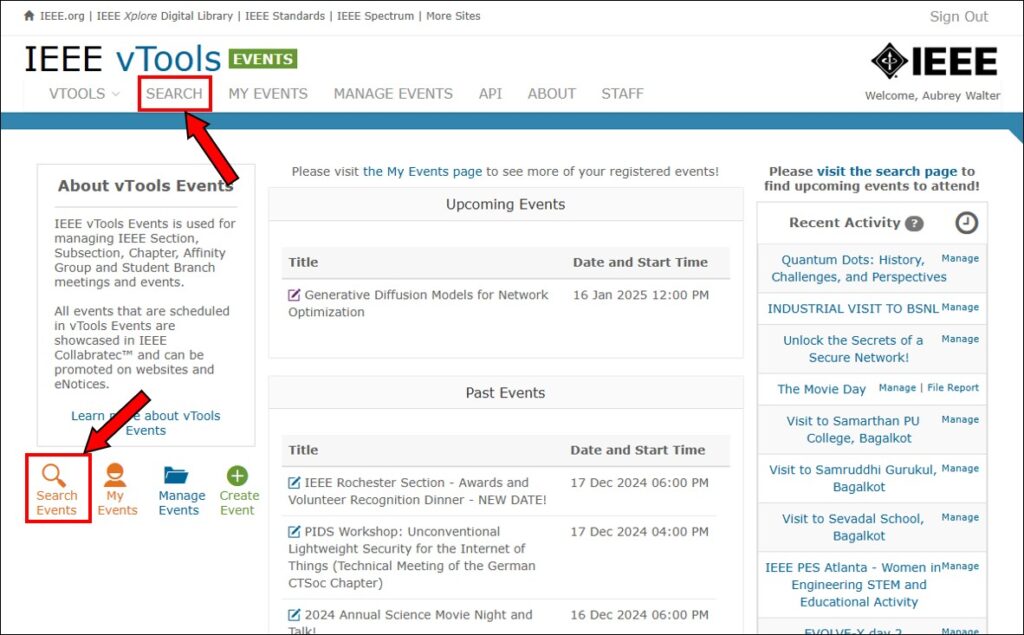Open the IEEE Spectrum link
The height and width of the screenshot is (635, 1024).
376,16
